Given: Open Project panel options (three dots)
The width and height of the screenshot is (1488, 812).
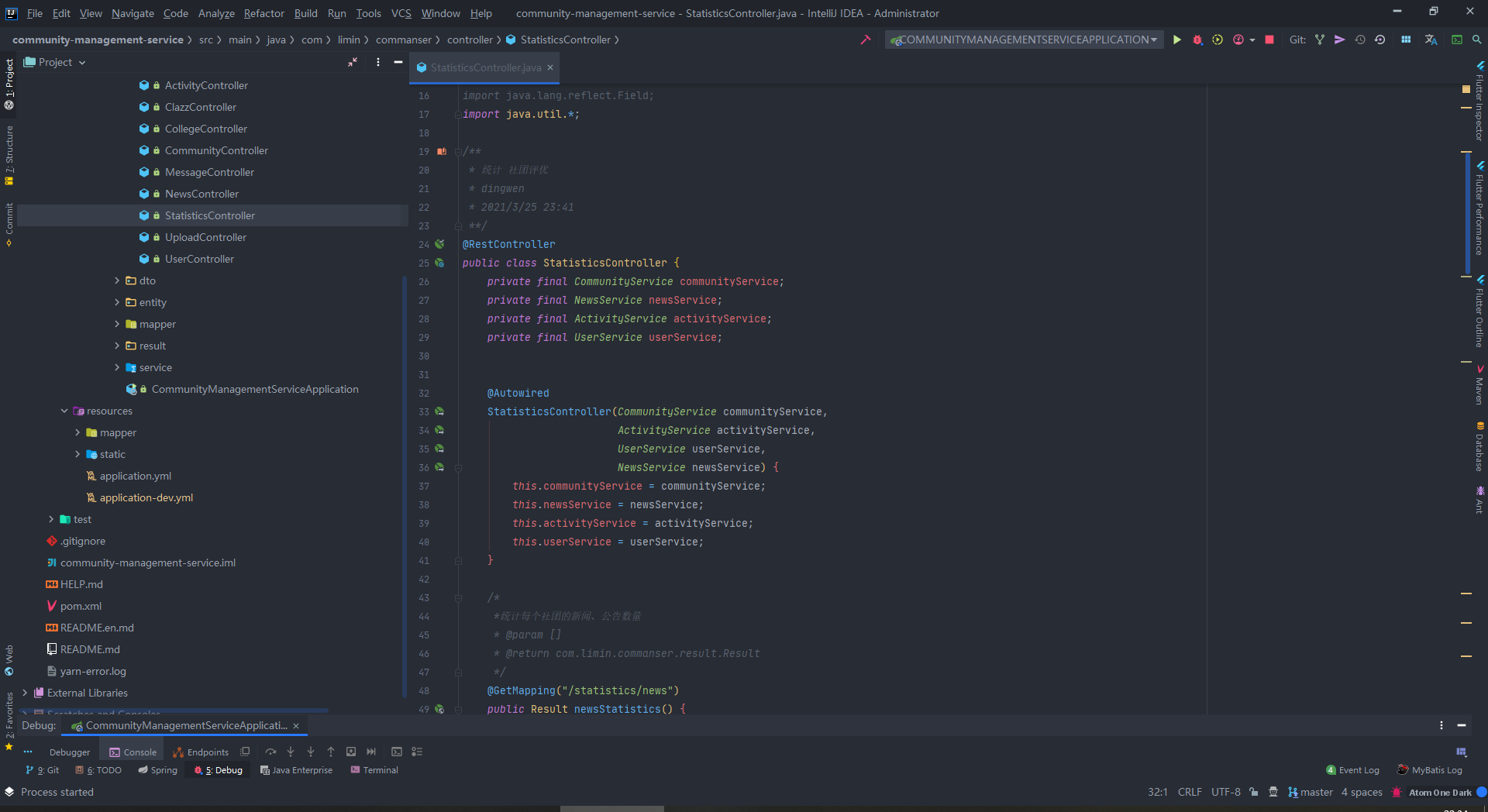Looking at the screenshot, I should [x=378, y=62].
